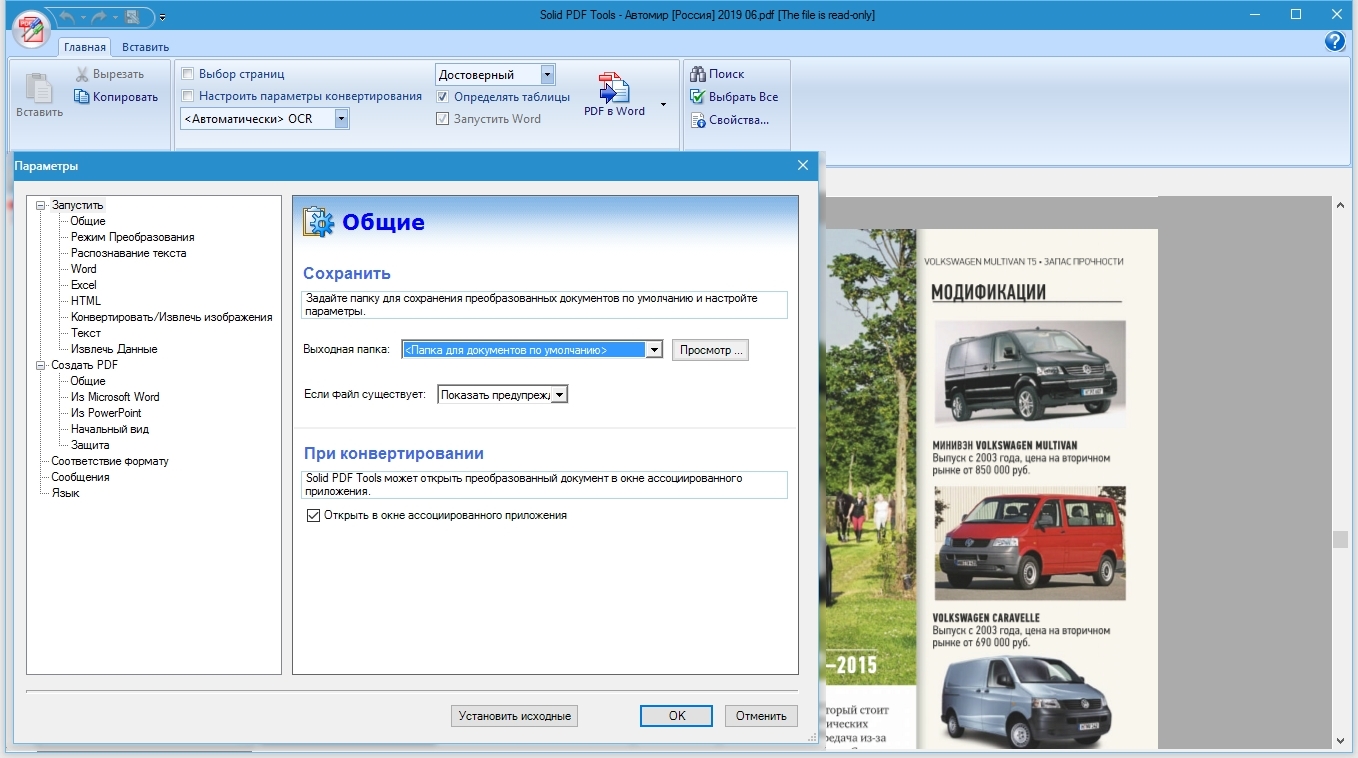Select Соответствие формату tree item
The image size is (1358, 758).
(x=110, y=461)
